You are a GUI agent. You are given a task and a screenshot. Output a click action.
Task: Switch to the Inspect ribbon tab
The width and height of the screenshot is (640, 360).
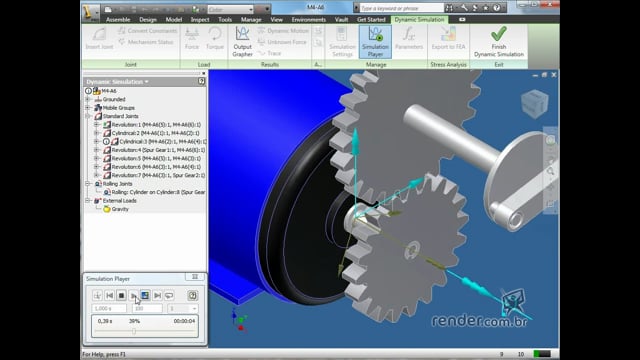click(200, 20)
